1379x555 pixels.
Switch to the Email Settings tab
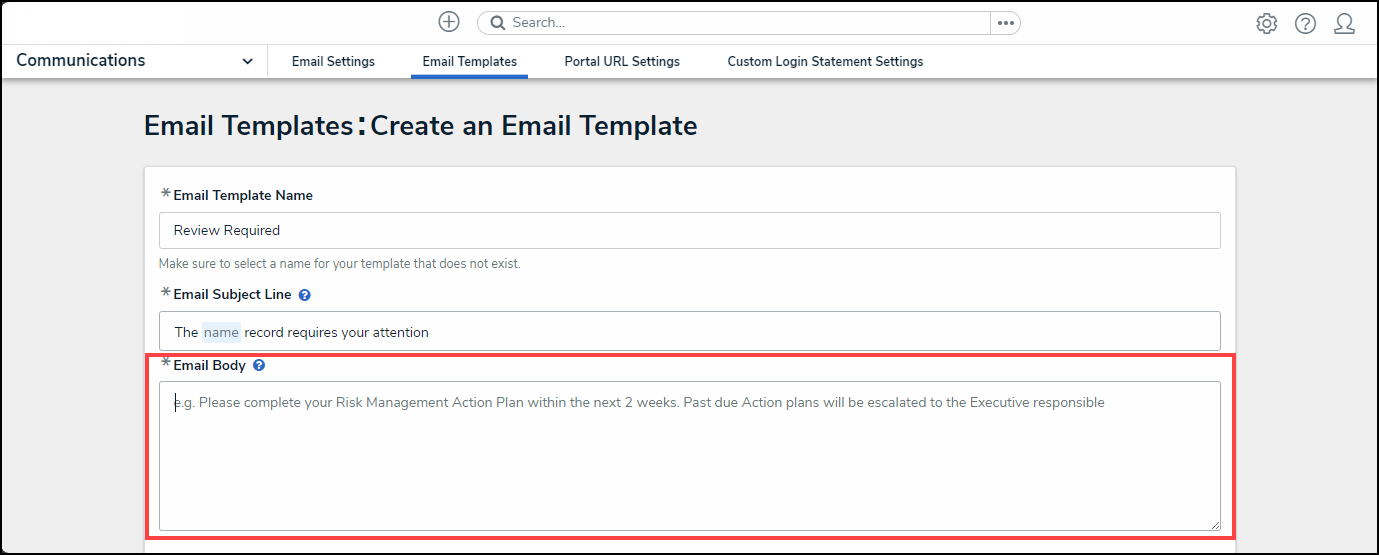333,61
